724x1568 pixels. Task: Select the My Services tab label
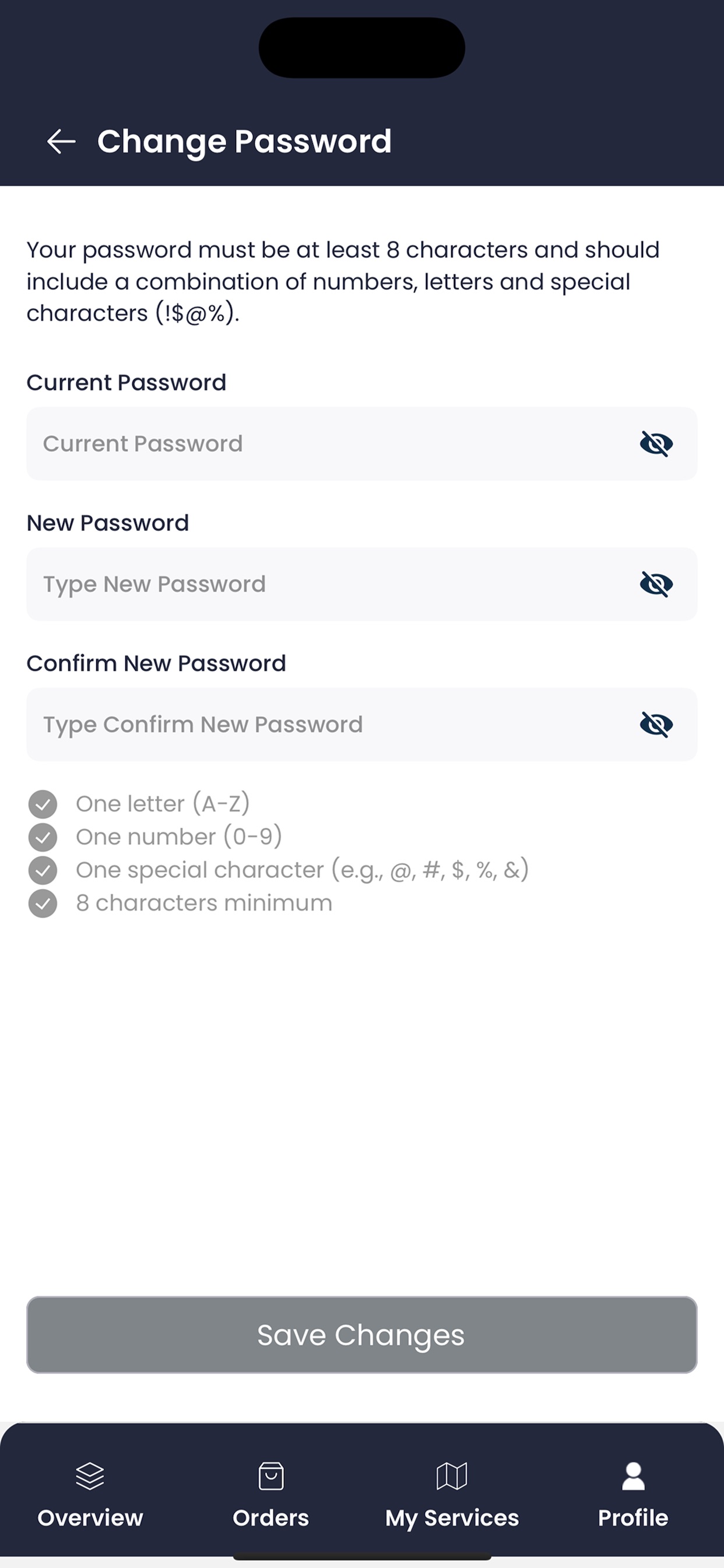pyautogui.click(x=452, y=1518)
